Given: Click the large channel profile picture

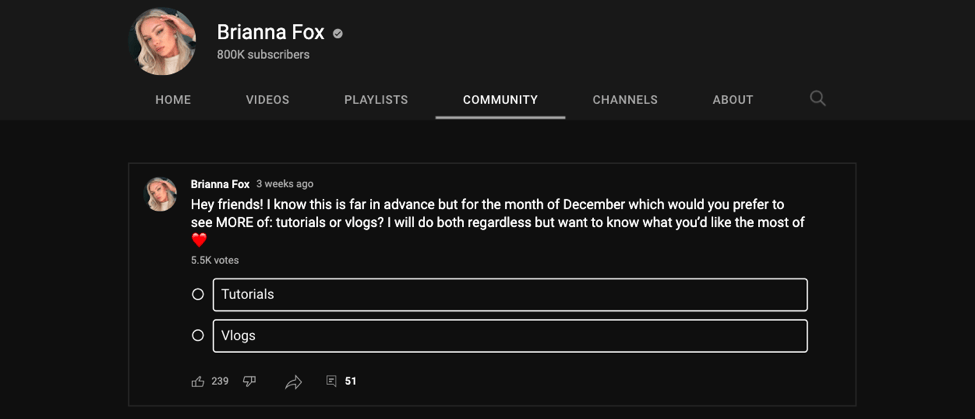Looking at the screenshot, I should point(163,42).
